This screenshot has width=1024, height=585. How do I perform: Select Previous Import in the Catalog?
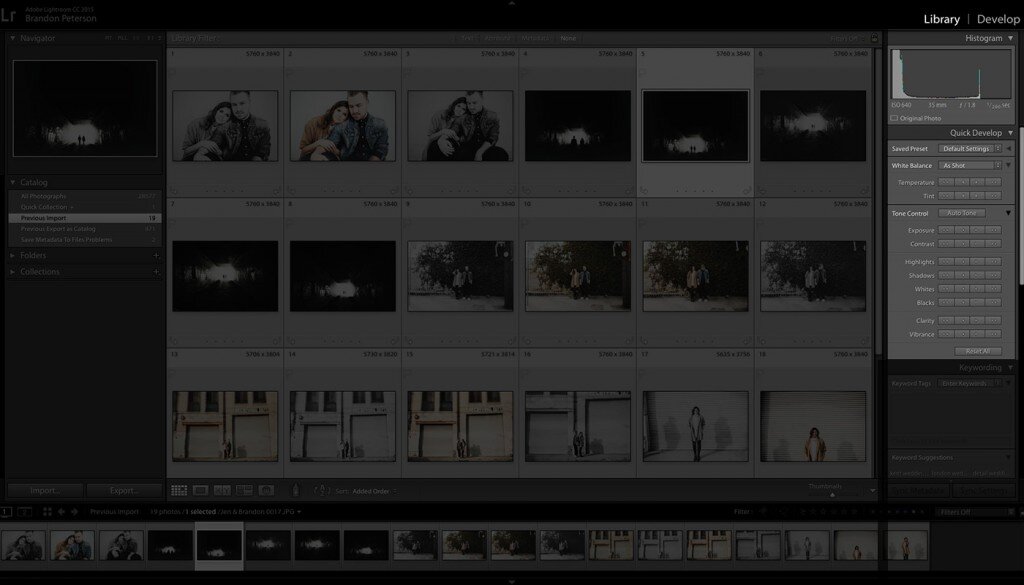click(85, 218)
